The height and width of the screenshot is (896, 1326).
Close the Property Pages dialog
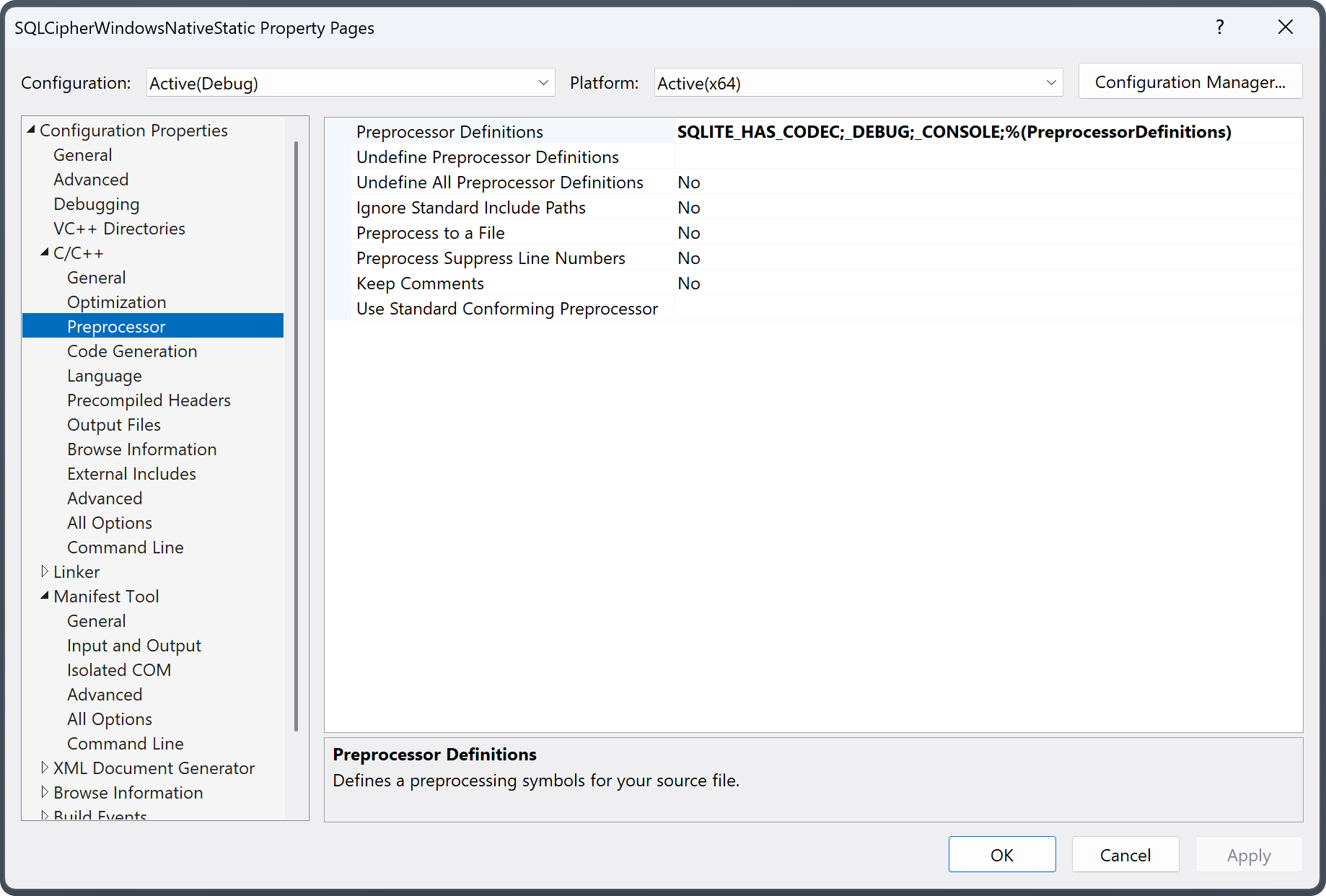(x=1285, y=27)
